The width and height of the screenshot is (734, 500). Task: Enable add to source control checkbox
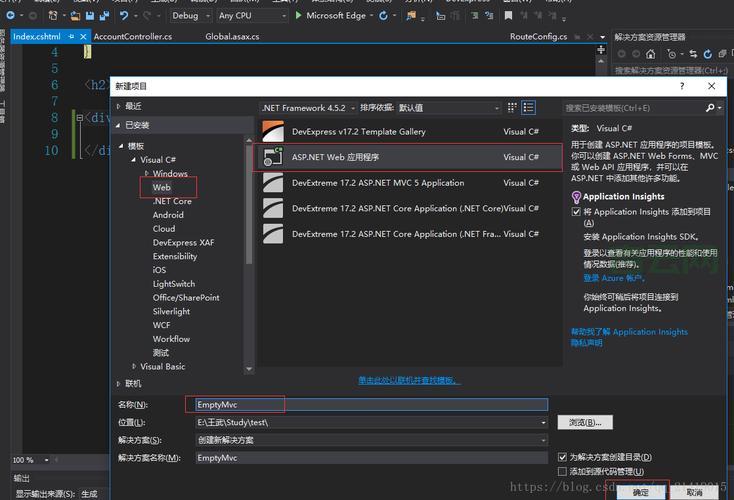[563, 471]
